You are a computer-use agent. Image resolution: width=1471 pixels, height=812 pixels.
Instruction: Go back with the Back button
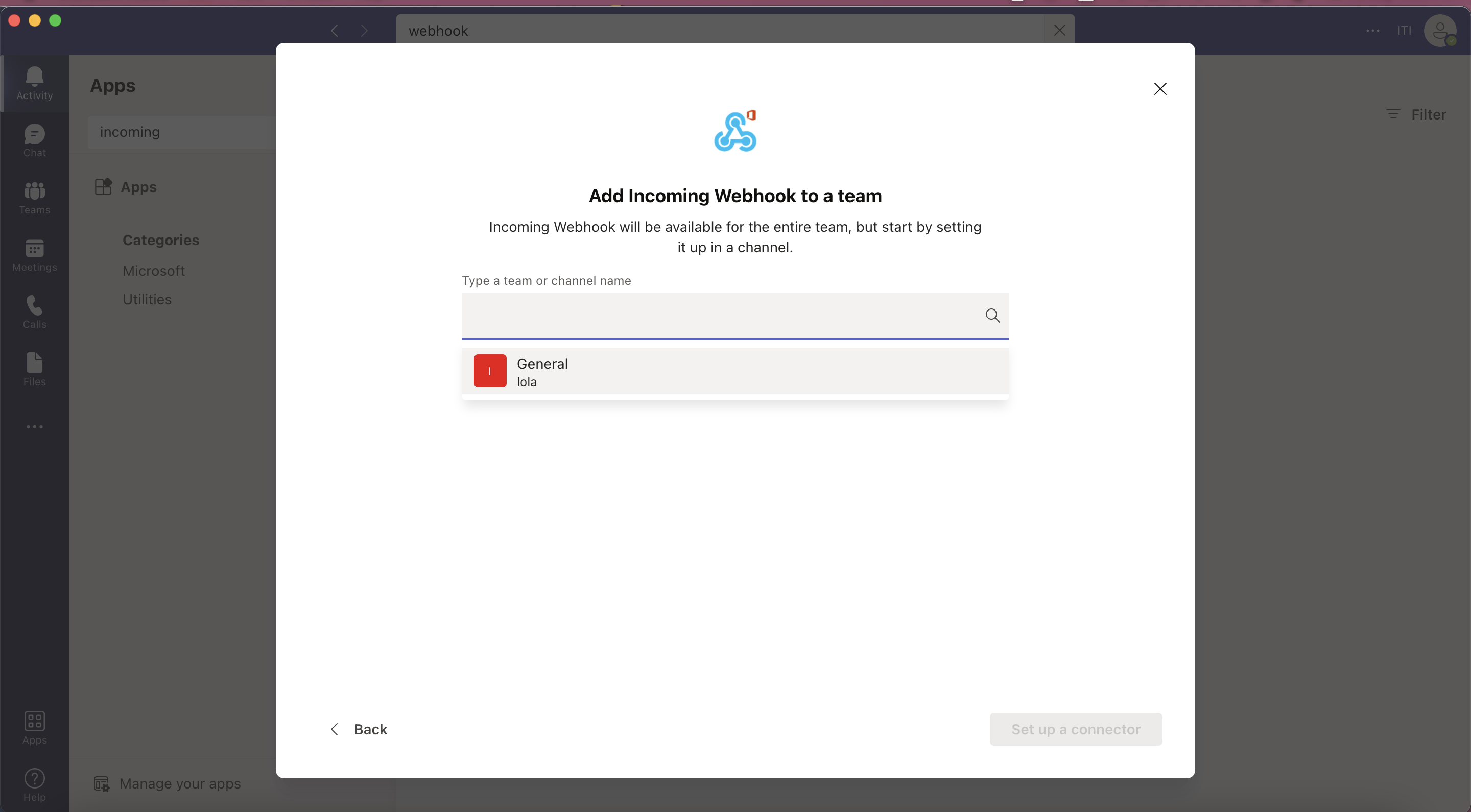(359, 729)
